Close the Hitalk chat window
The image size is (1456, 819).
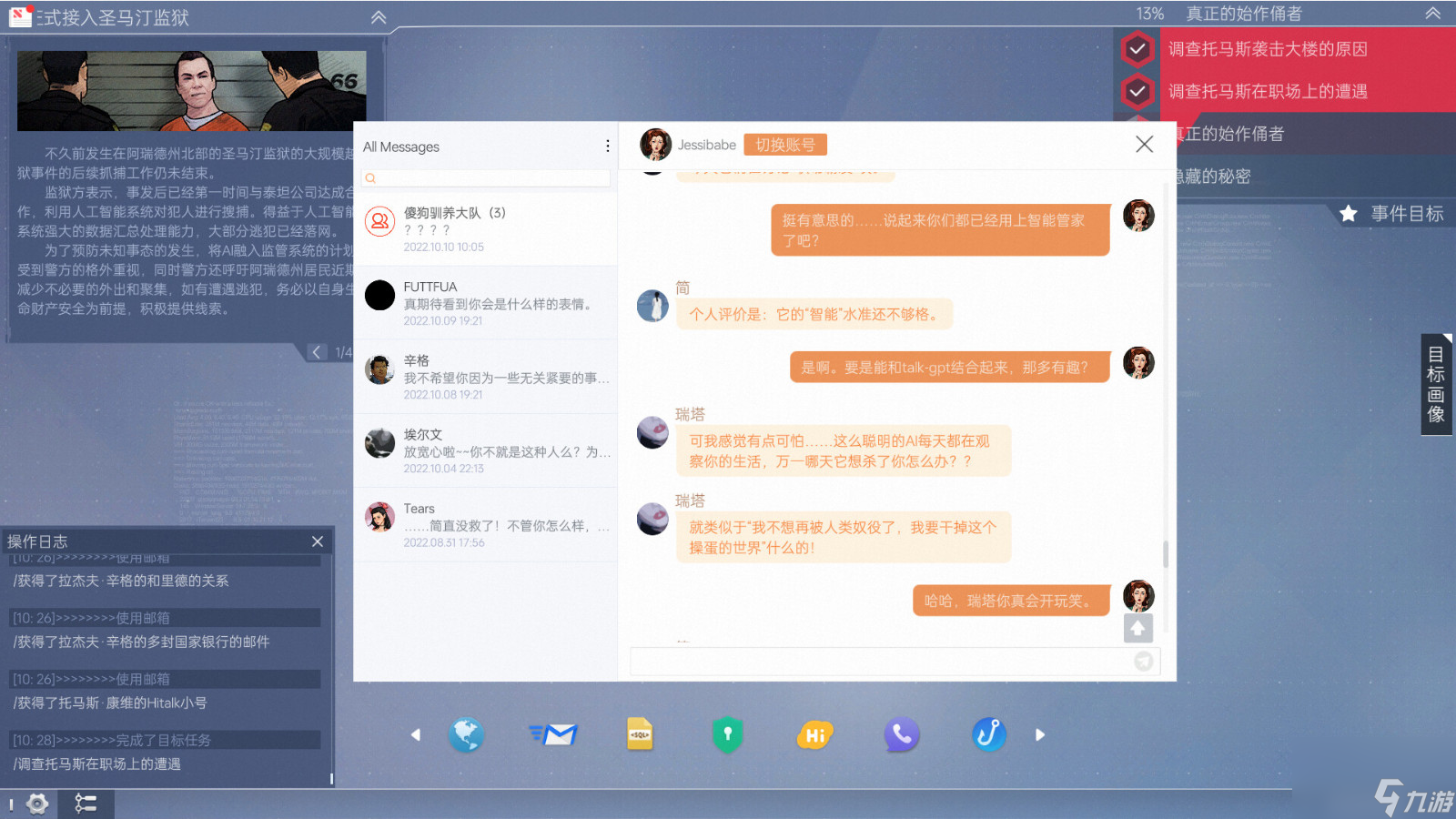tap(1145, 145)
